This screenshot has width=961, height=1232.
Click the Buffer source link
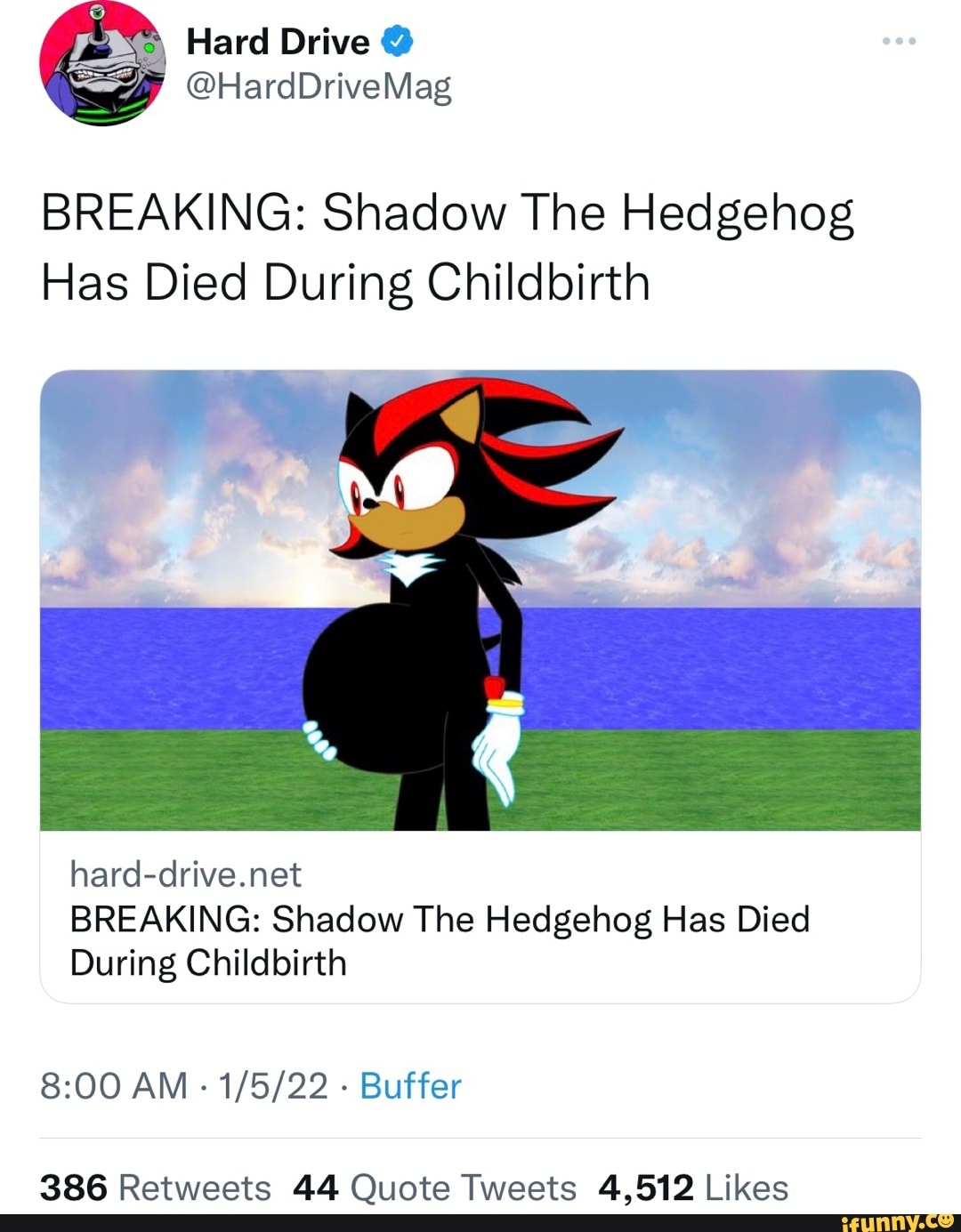click(408, 1086)
